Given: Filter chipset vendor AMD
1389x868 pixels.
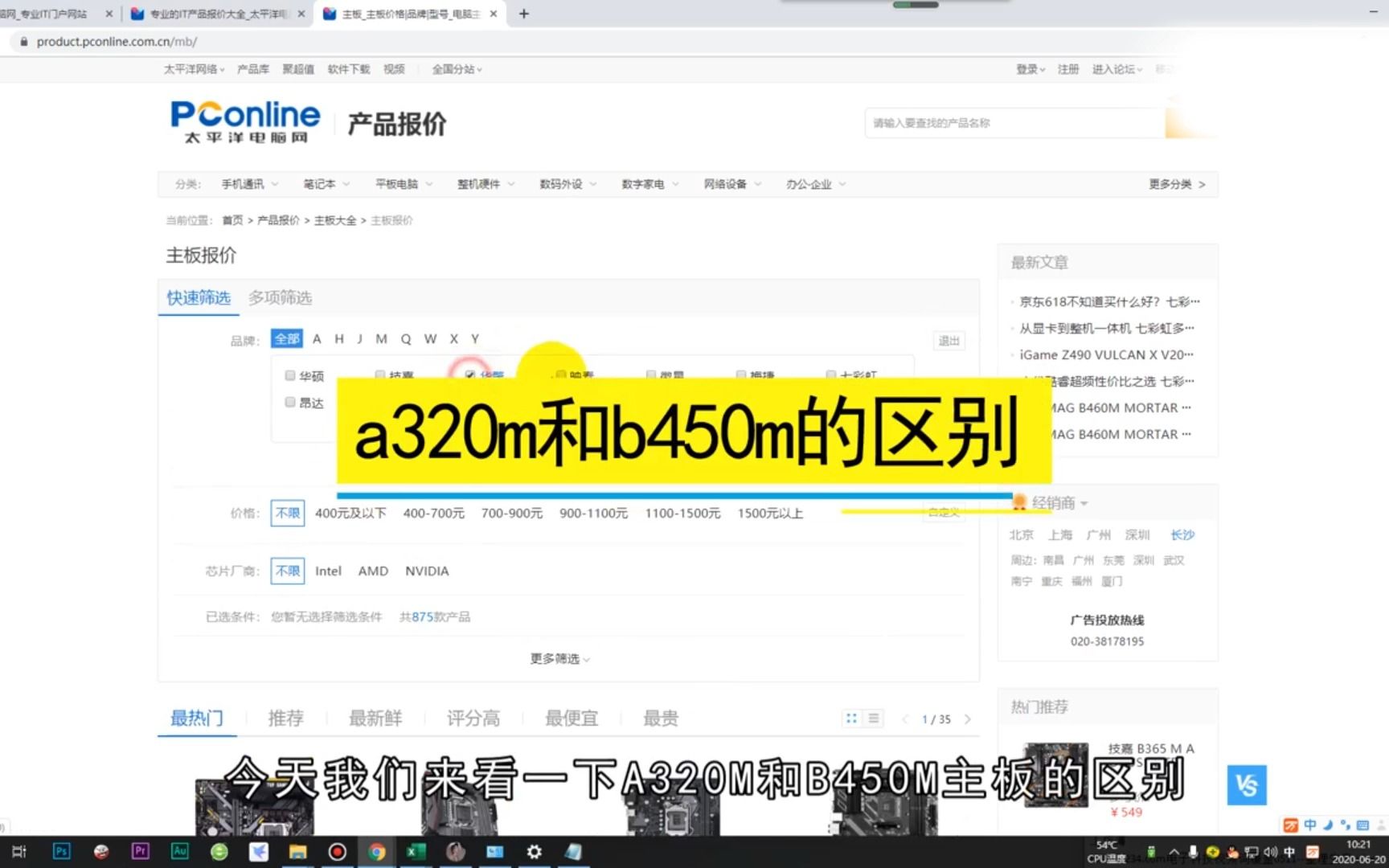Looking at the screenshot, I should click(373, 571).
